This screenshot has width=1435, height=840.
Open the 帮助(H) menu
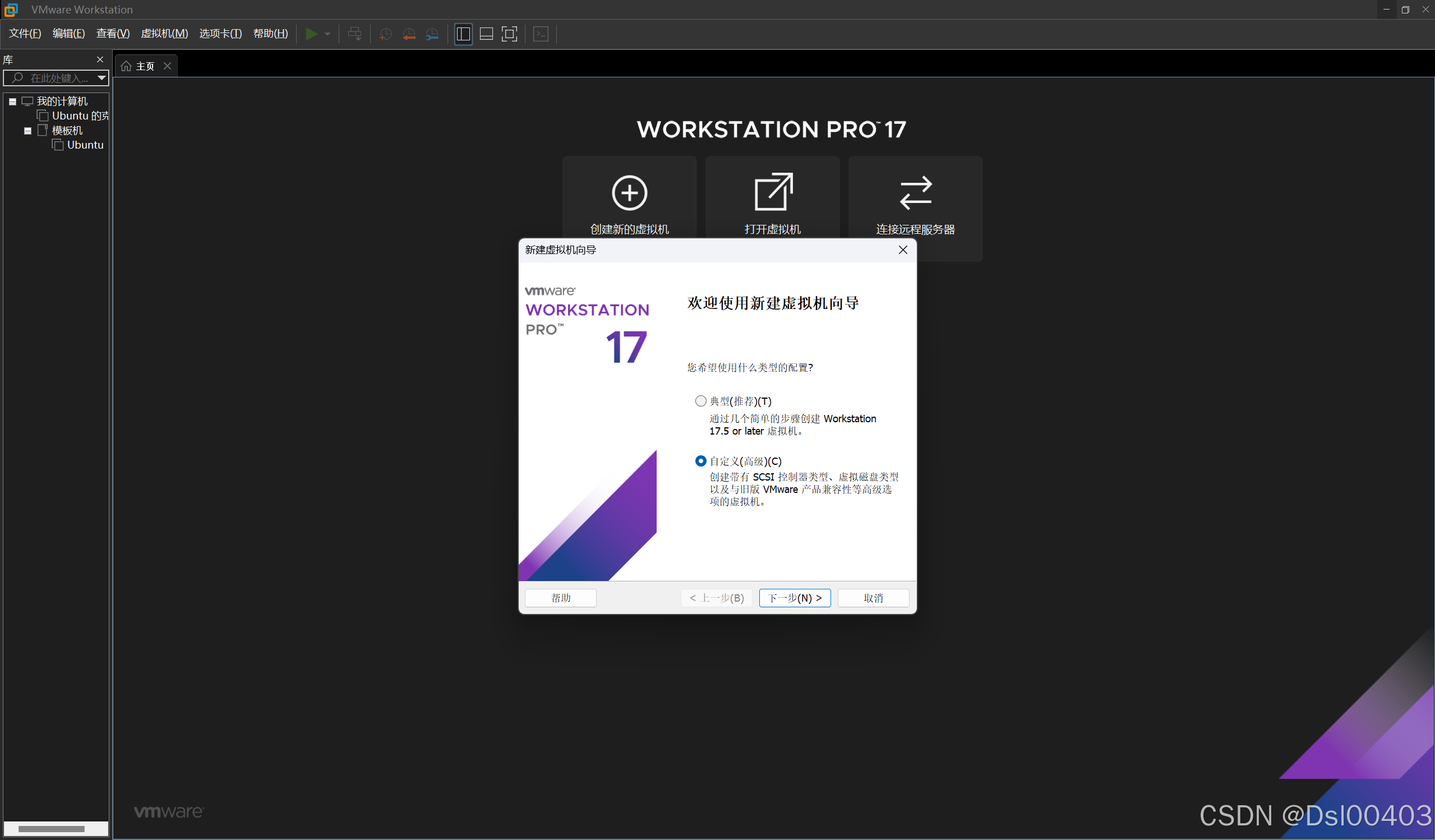click(270, 34)
